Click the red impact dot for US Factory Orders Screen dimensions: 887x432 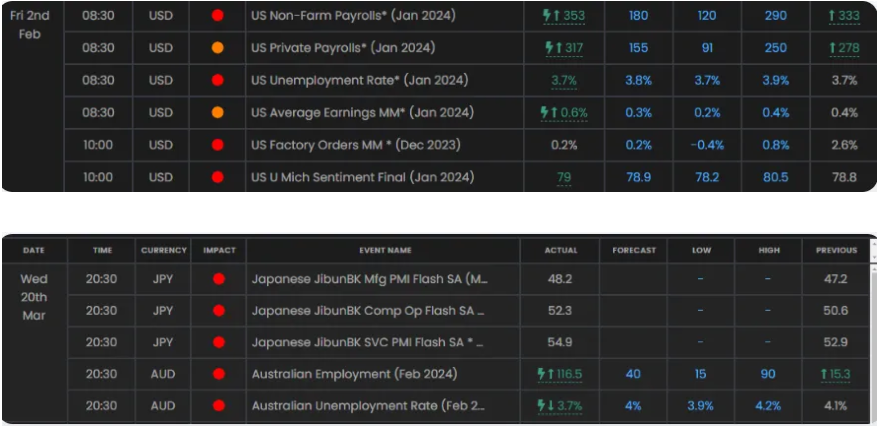coord(217,145)
